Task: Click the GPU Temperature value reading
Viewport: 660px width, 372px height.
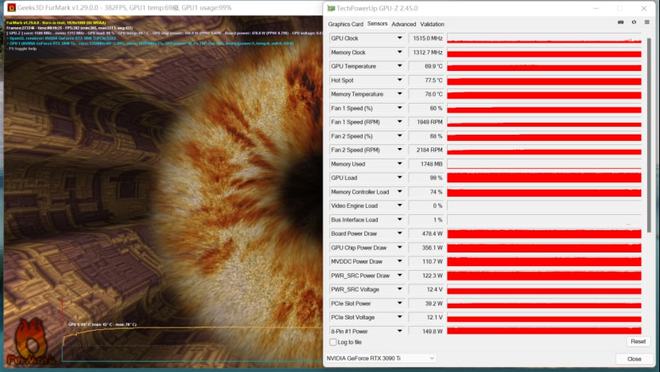Action: (426, 66)
